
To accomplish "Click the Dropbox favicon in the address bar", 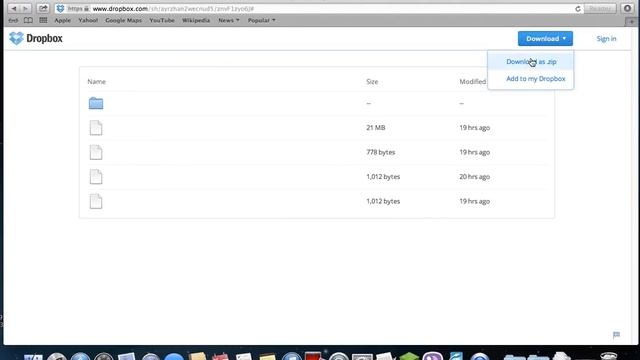I will tap(60, 9).
